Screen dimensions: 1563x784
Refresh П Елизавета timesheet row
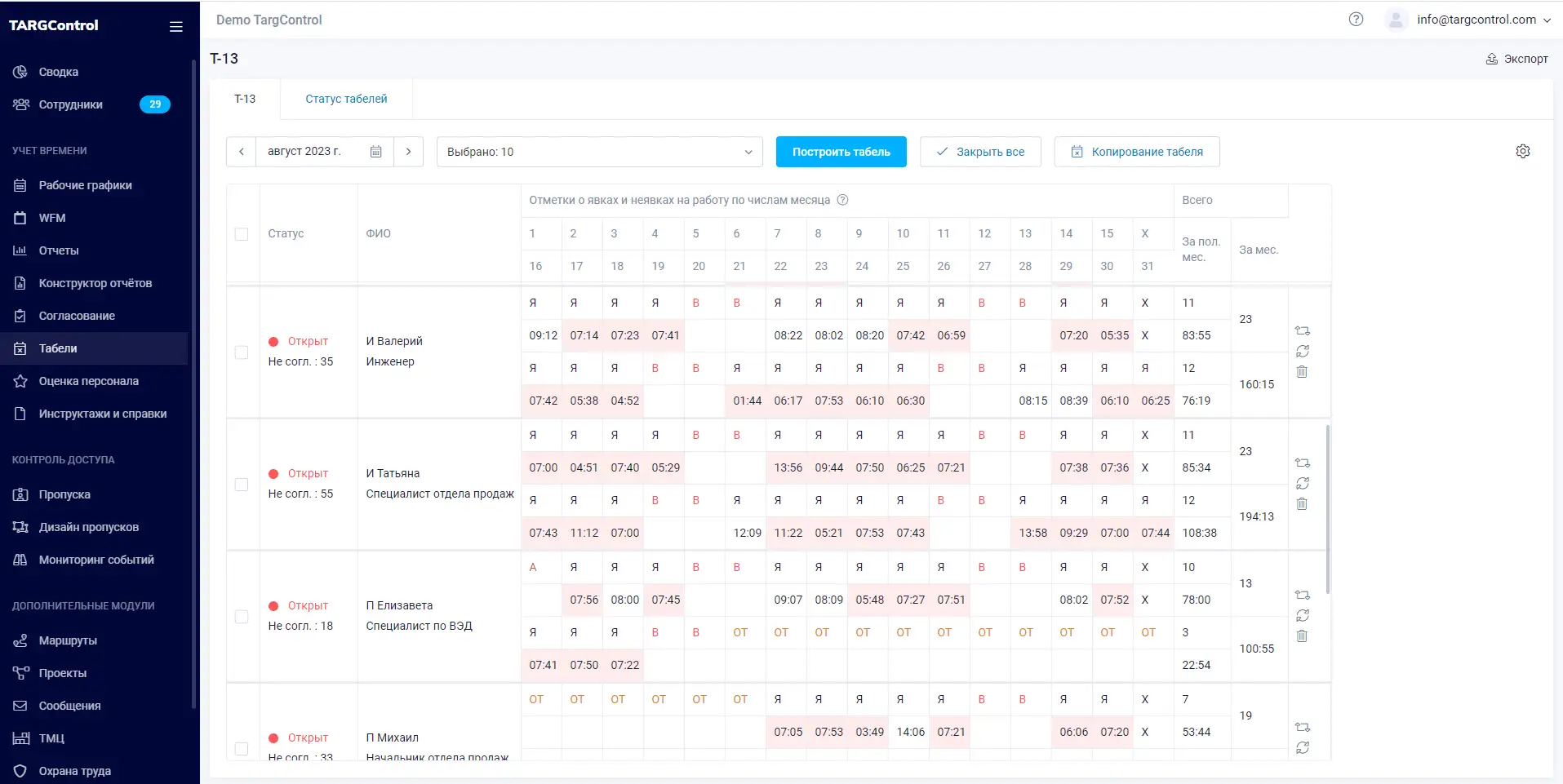coord(1303,615)
